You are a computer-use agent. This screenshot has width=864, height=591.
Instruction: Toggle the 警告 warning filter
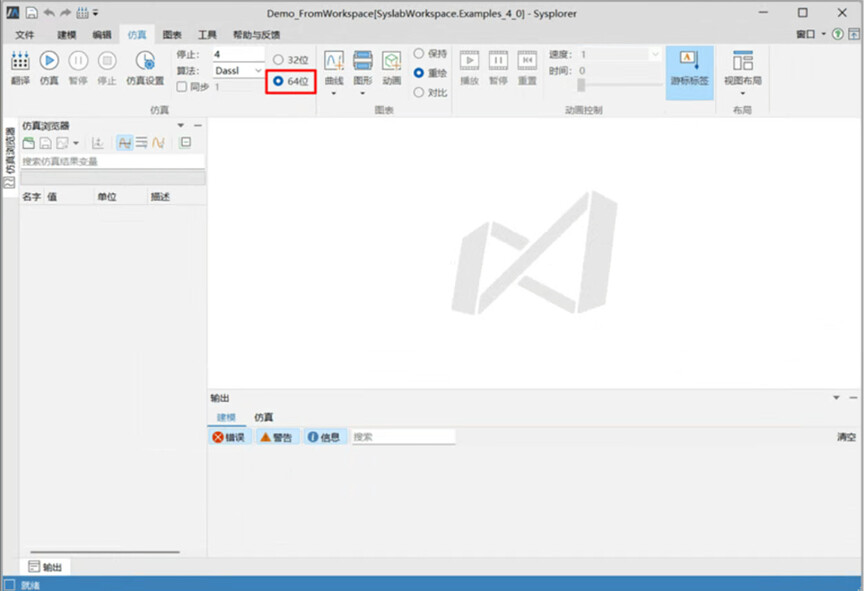pos(277,437)
